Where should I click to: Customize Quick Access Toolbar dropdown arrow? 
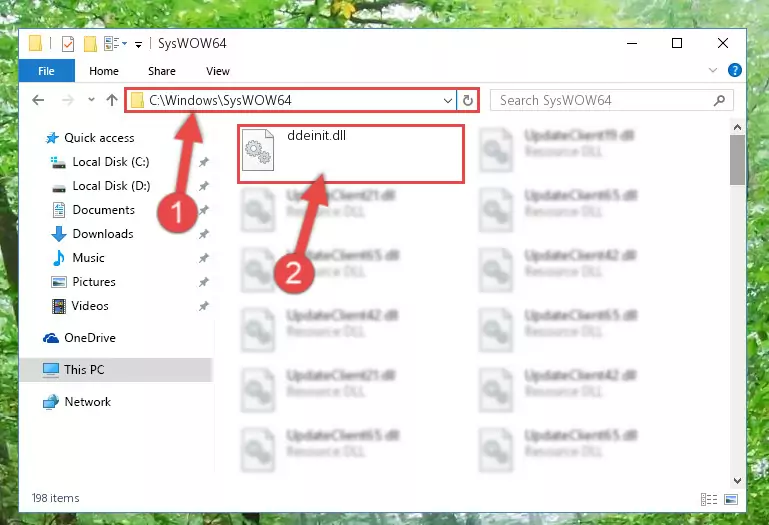tap(138, 45)
